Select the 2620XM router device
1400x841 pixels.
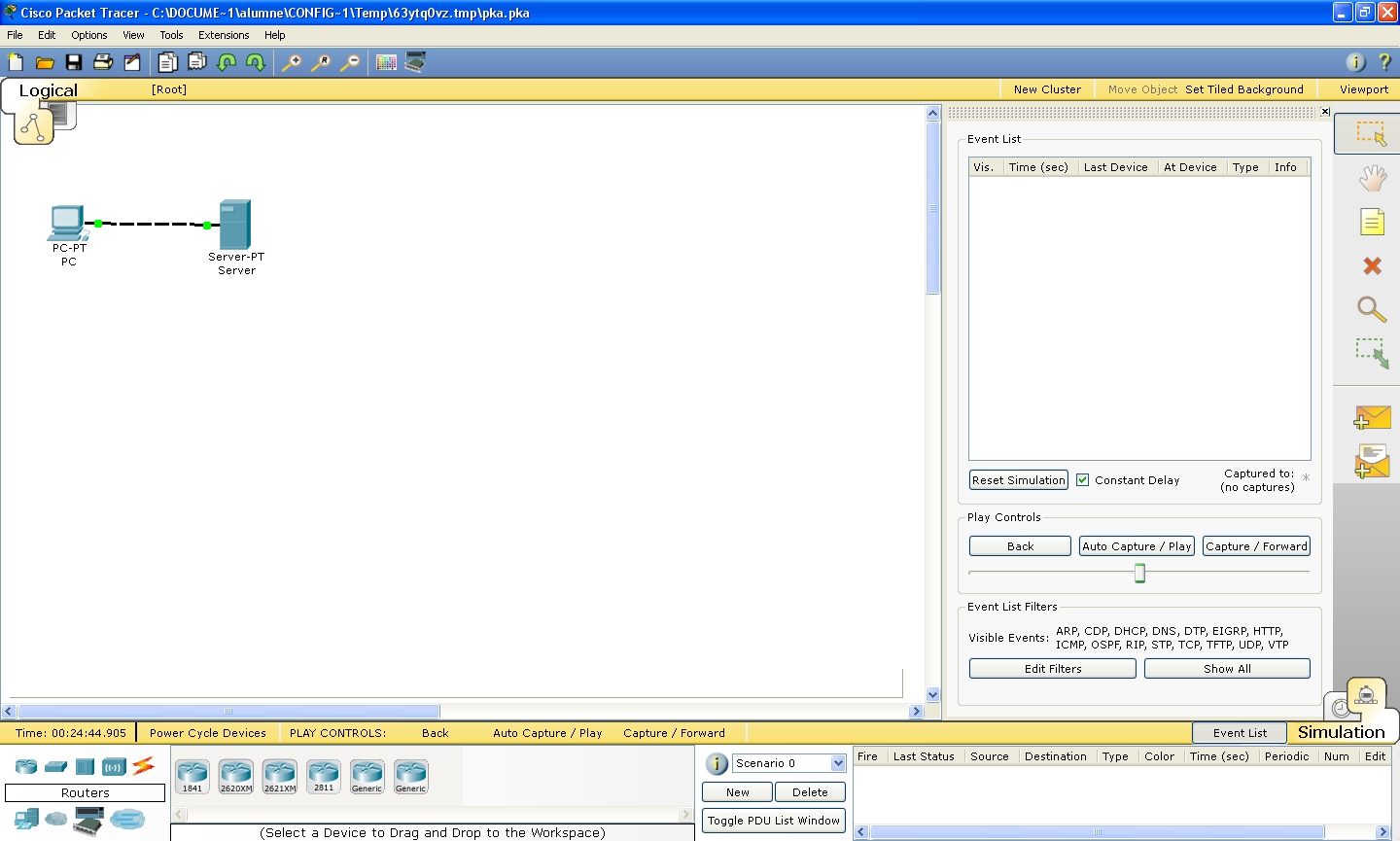click(236, 776)
